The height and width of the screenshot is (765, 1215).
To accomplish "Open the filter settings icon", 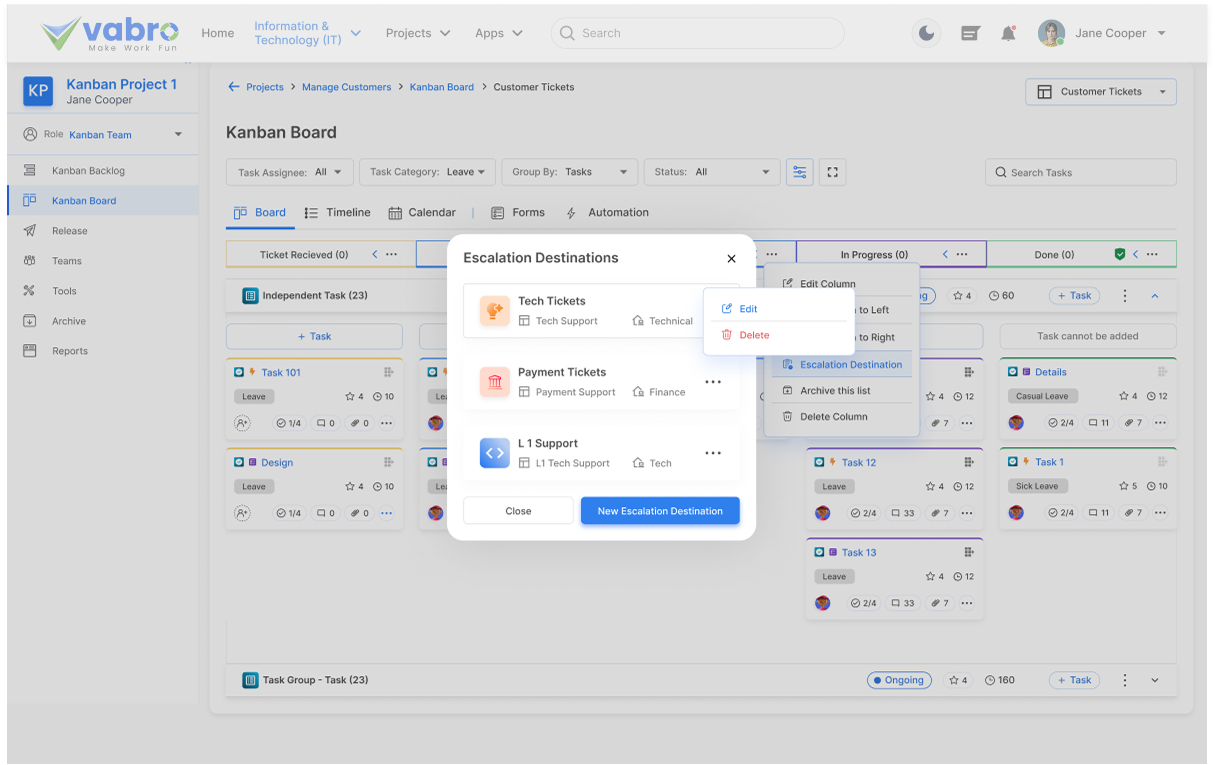I will click(x=799, y=172).
